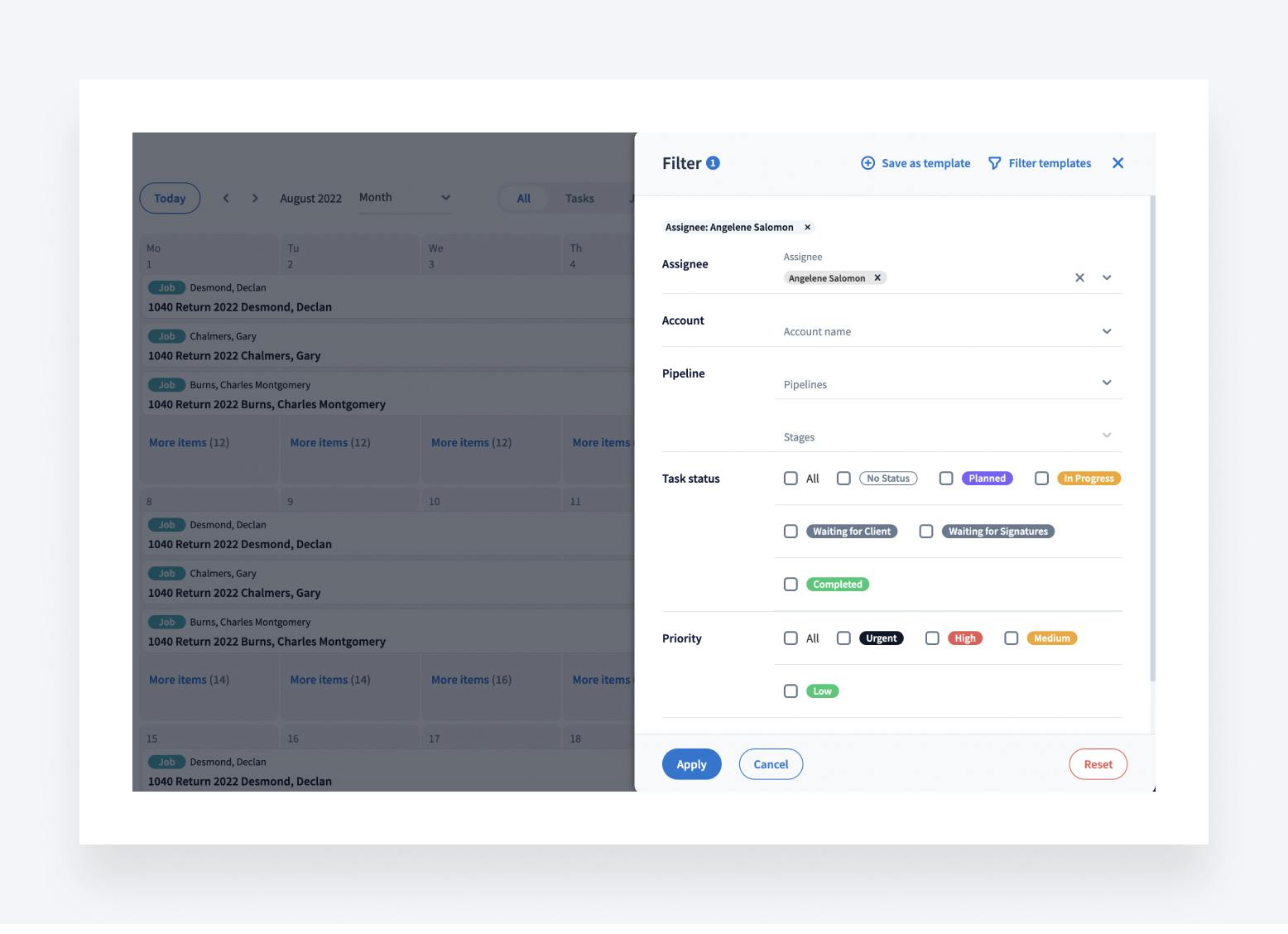Click the filter count badge next to Filter
1288x934 pixels.
click(x=713, y=163)
